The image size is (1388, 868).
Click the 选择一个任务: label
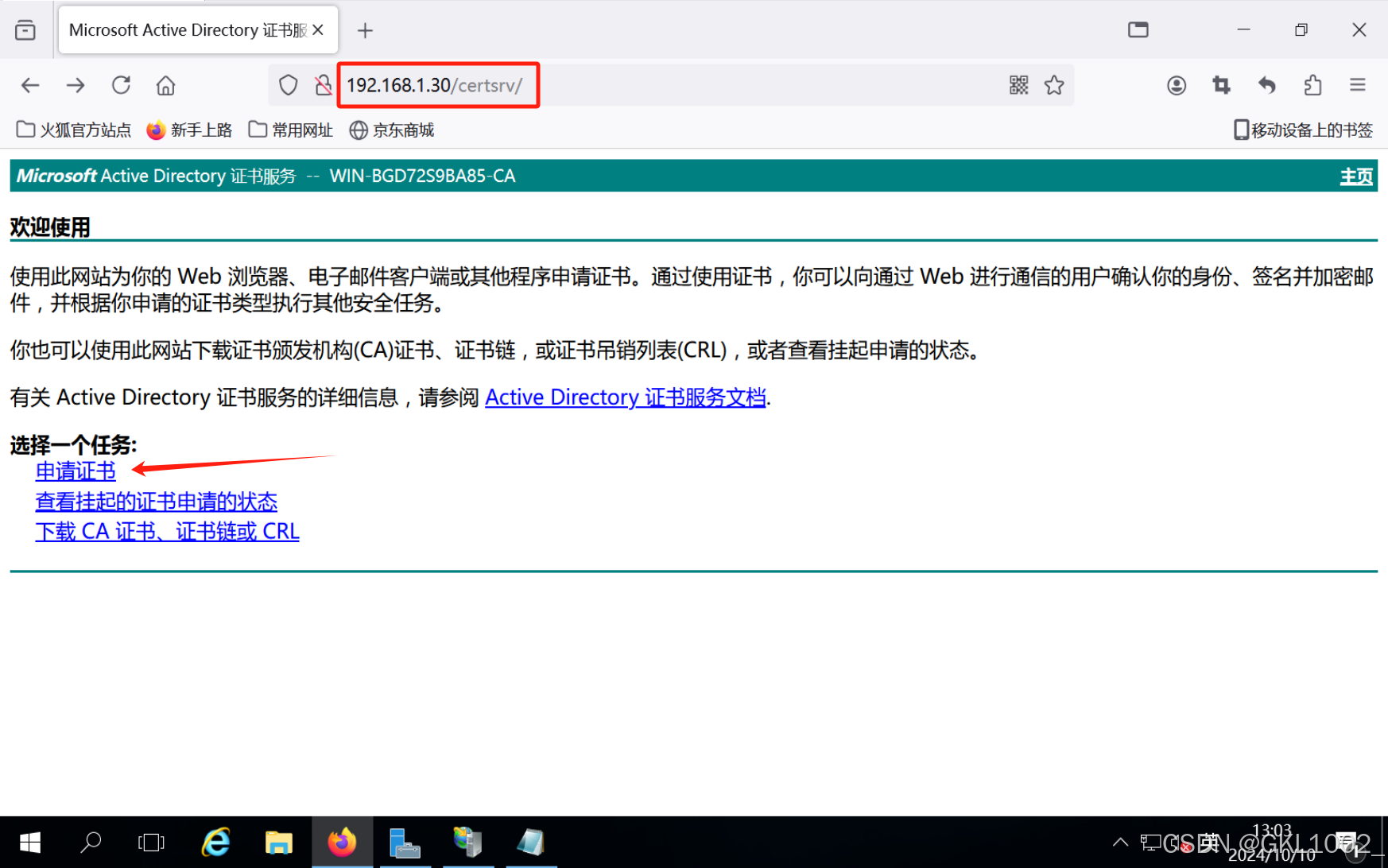pyautogui.click(x=73, y=444)
